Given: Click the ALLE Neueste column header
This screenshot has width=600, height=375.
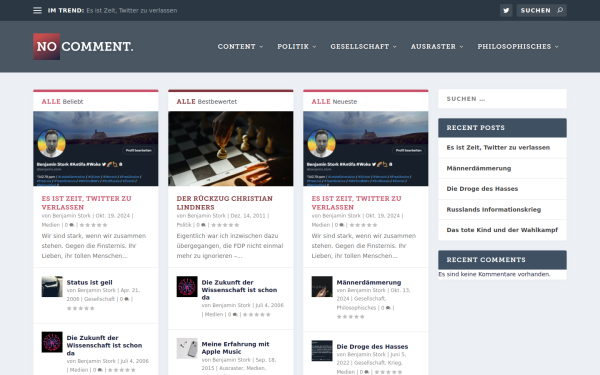Looking at the screenshot, I should pos(334,101).
